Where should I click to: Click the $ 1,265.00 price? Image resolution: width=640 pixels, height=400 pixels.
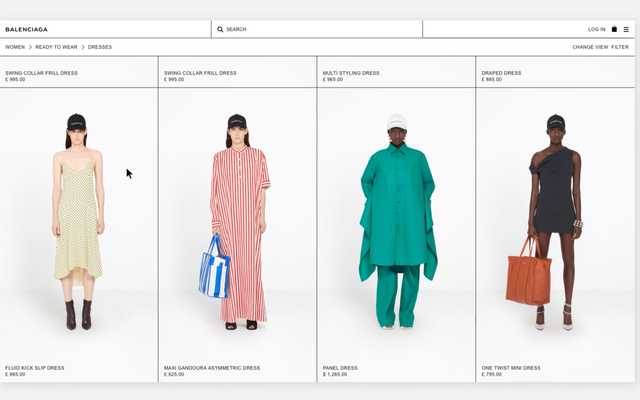pyautogui.click(x=335, y=374)
